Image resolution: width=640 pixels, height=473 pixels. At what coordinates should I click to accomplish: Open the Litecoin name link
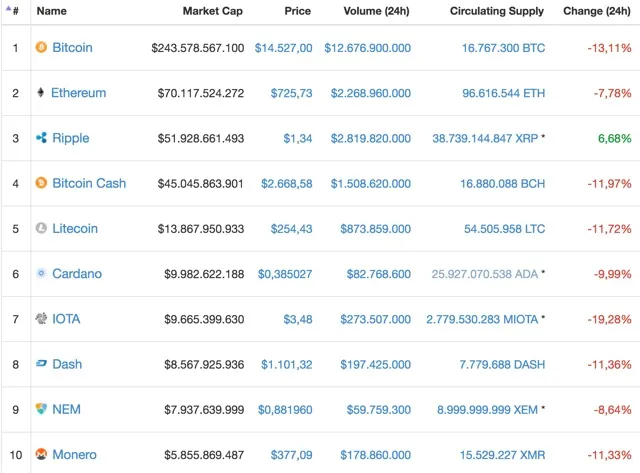tap(75, 229)
